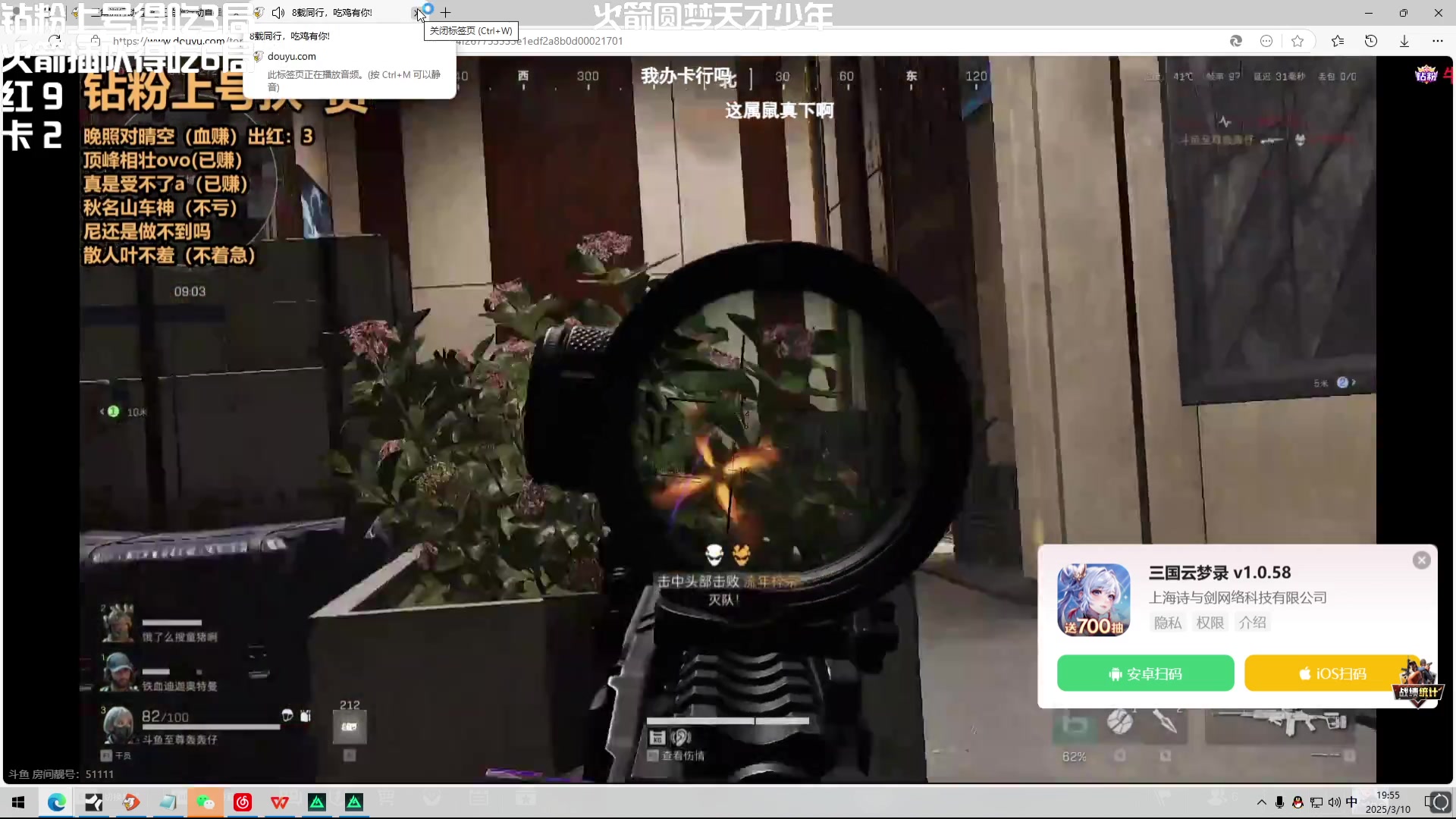Mute the tab with the speaker icon
1456x819 pixels.
coord(278,13)
